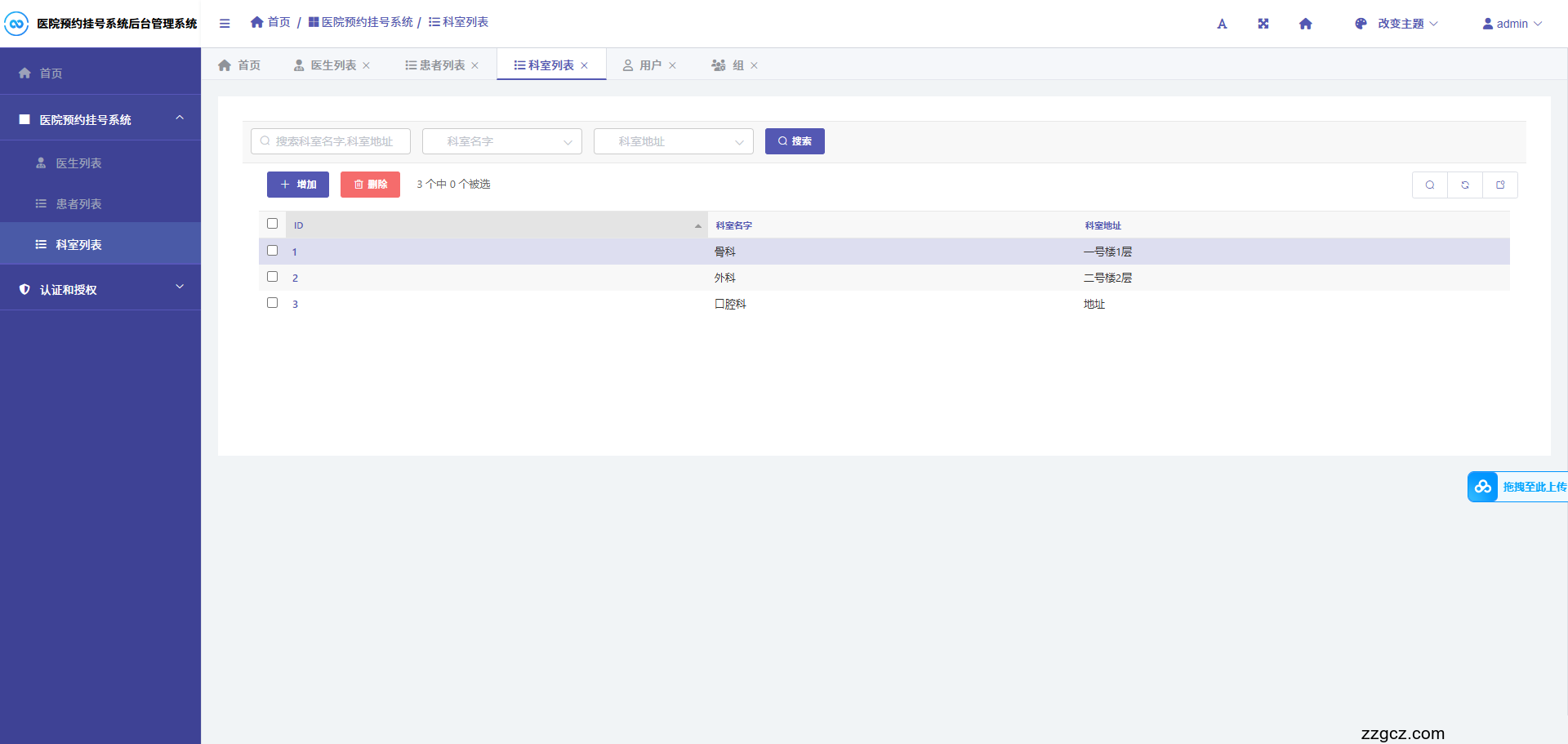The width and height of the screenshot is (1568, 744).
Task: Click the table search magnifier icon
Action: click(1429, 185)
